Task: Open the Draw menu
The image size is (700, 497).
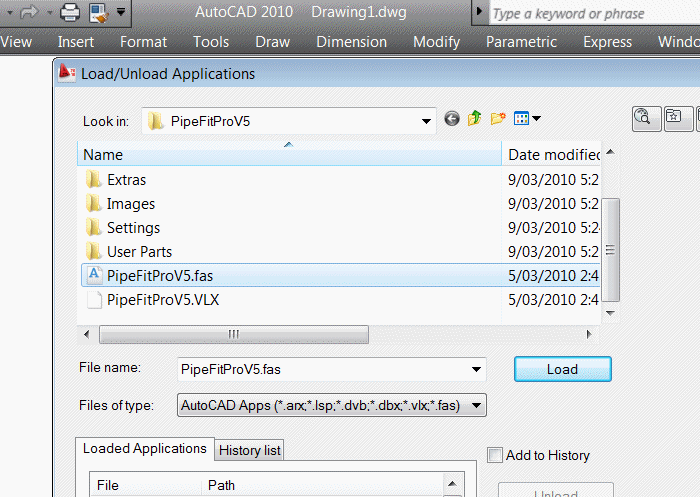Action: tap(272, 42)
